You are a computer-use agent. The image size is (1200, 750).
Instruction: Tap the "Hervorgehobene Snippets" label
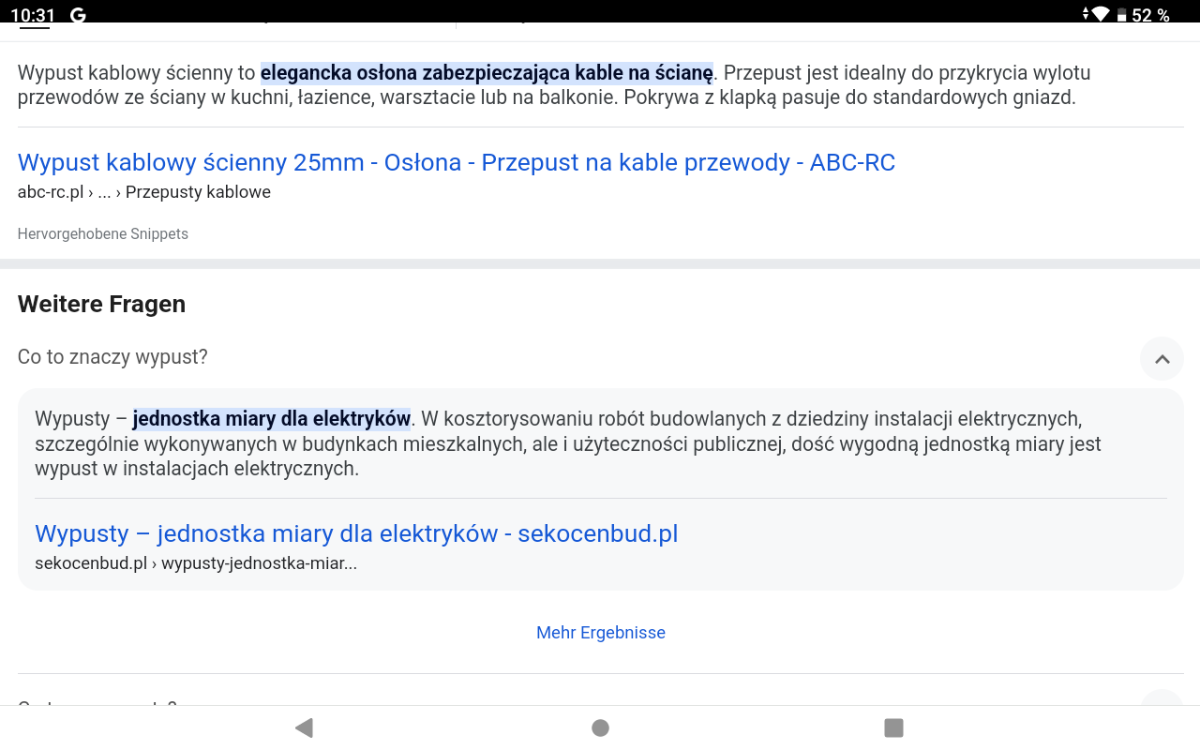[x=103, y=234]
